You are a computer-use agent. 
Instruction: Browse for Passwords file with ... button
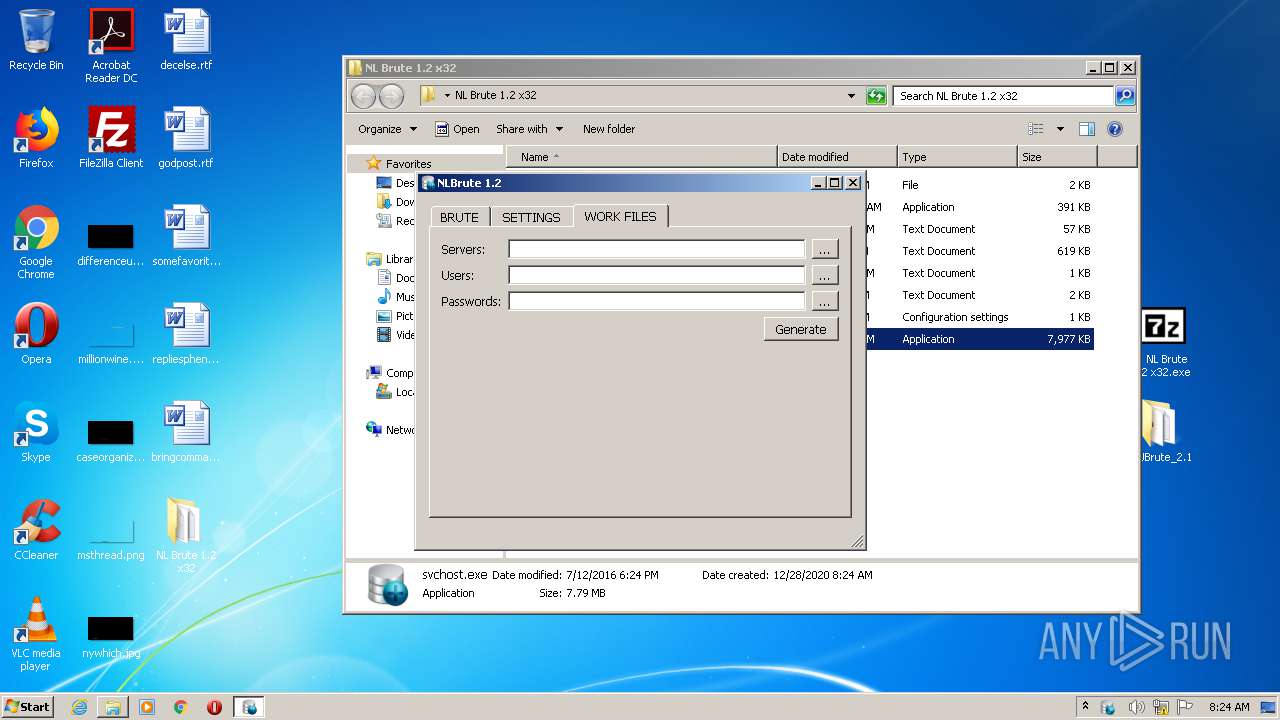(824, 301)
